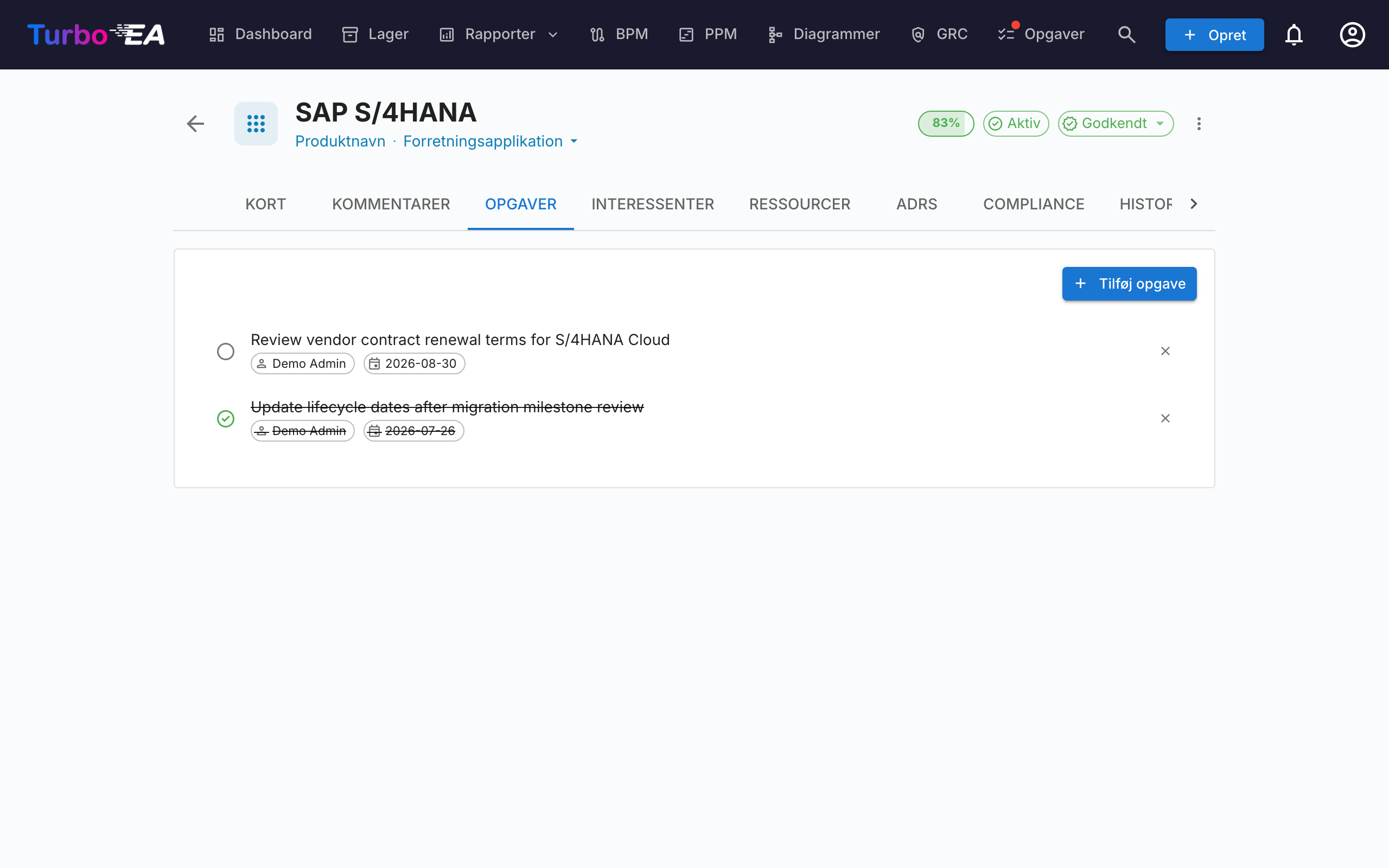Expand the Forretningsapplikation subtype dropdown
The image size is (1389, 868).
point(490,141)
